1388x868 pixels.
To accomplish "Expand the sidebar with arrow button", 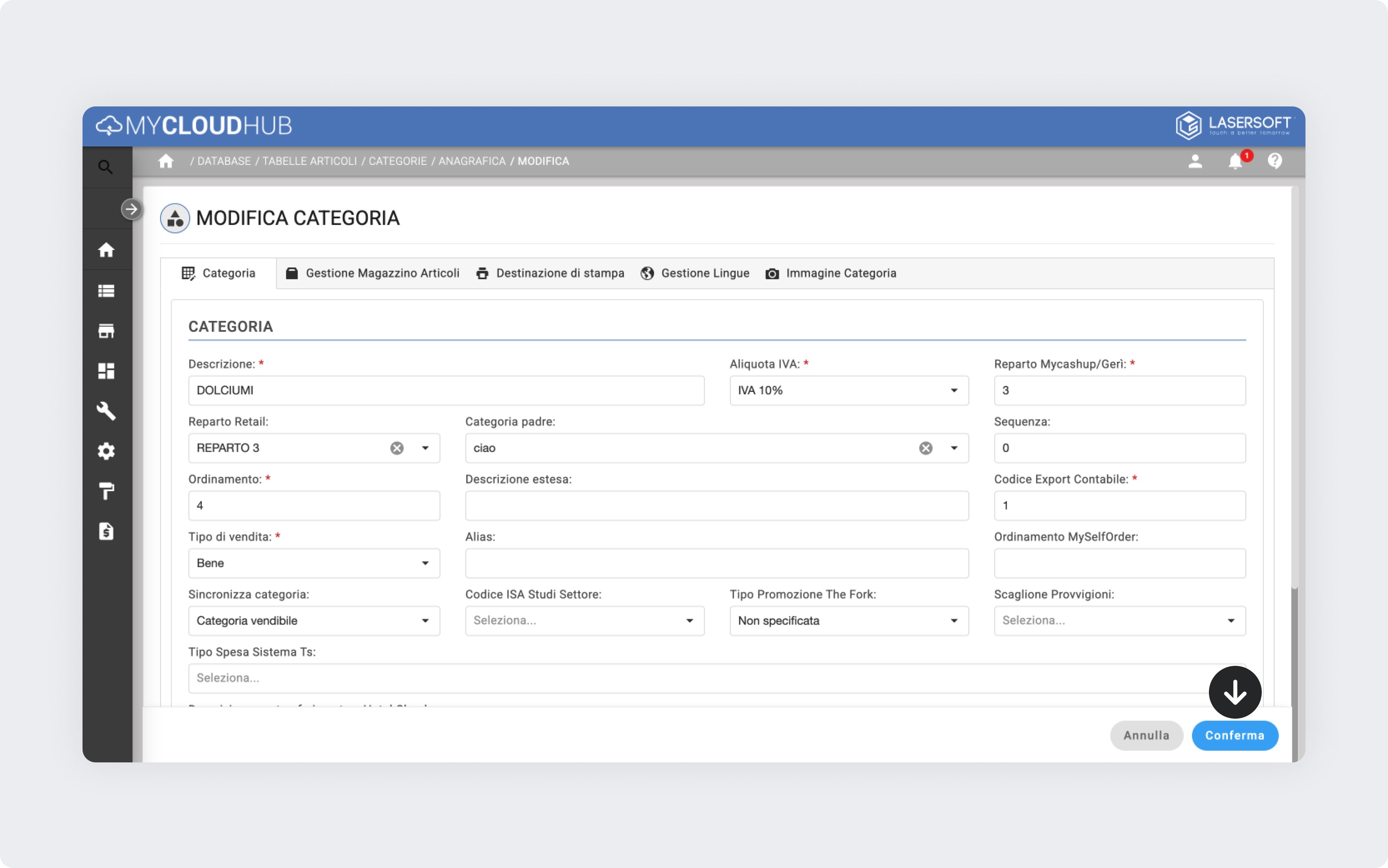I will 132,209.
